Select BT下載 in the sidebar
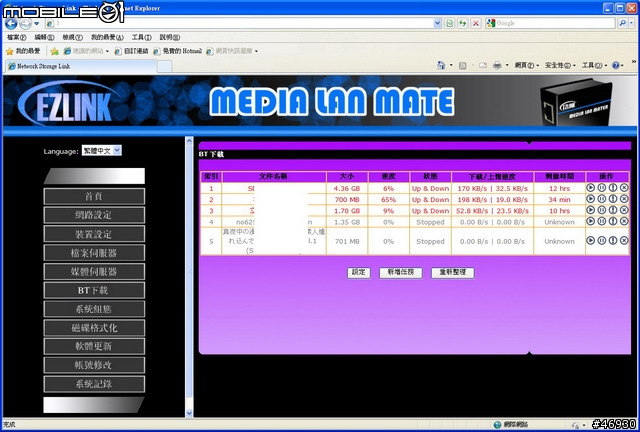 coord(94,290)
